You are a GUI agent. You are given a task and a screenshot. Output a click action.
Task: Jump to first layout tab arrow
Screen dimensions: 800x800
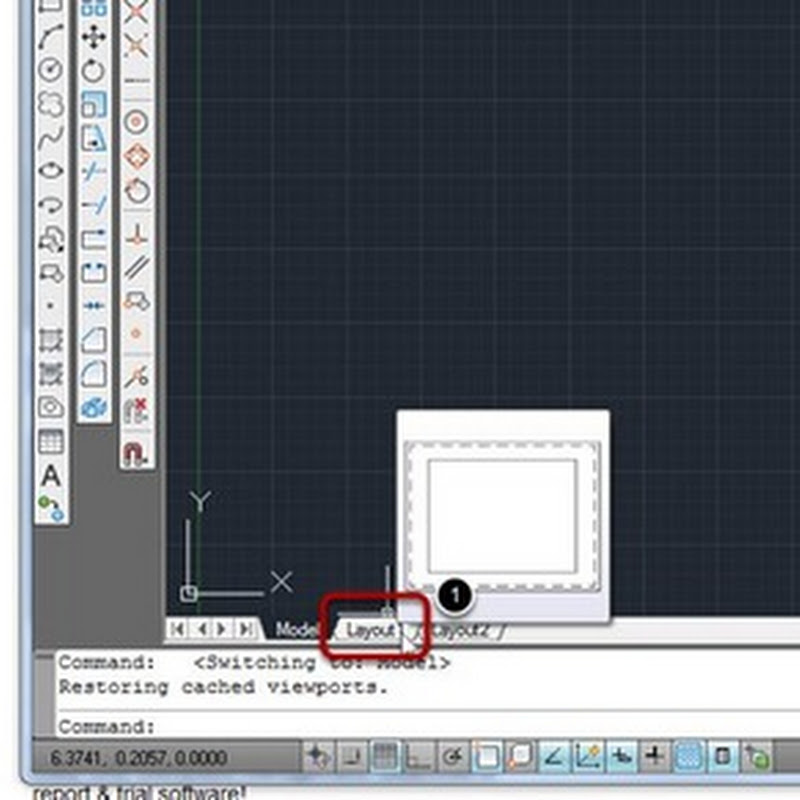pos(177,629)
